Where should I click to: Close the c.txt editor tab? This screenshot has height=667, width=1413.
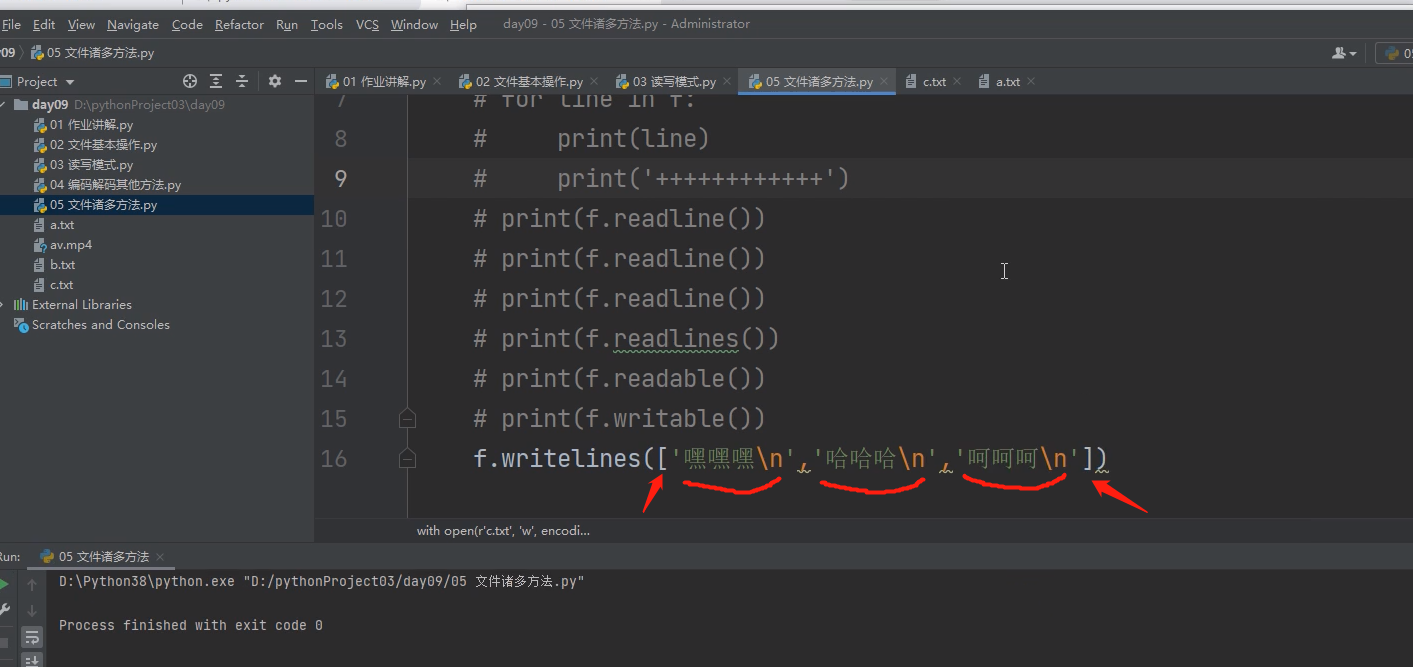tap(957, 82)
